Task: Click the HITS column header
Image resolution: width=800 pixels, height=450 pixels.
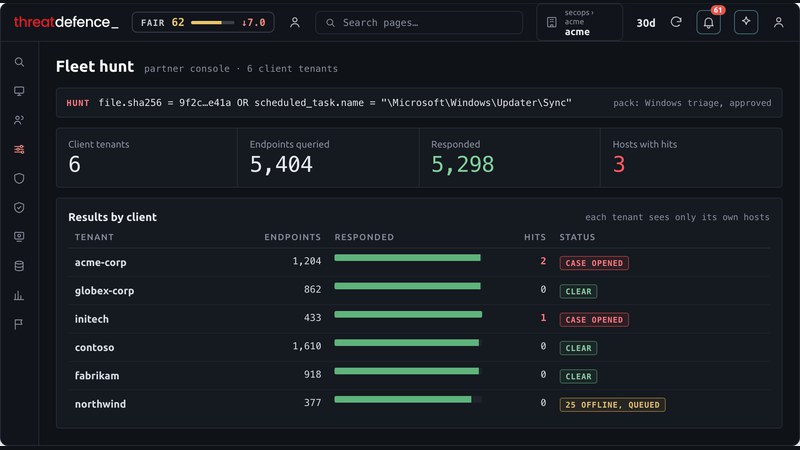Action: click(x=535, y=237)
